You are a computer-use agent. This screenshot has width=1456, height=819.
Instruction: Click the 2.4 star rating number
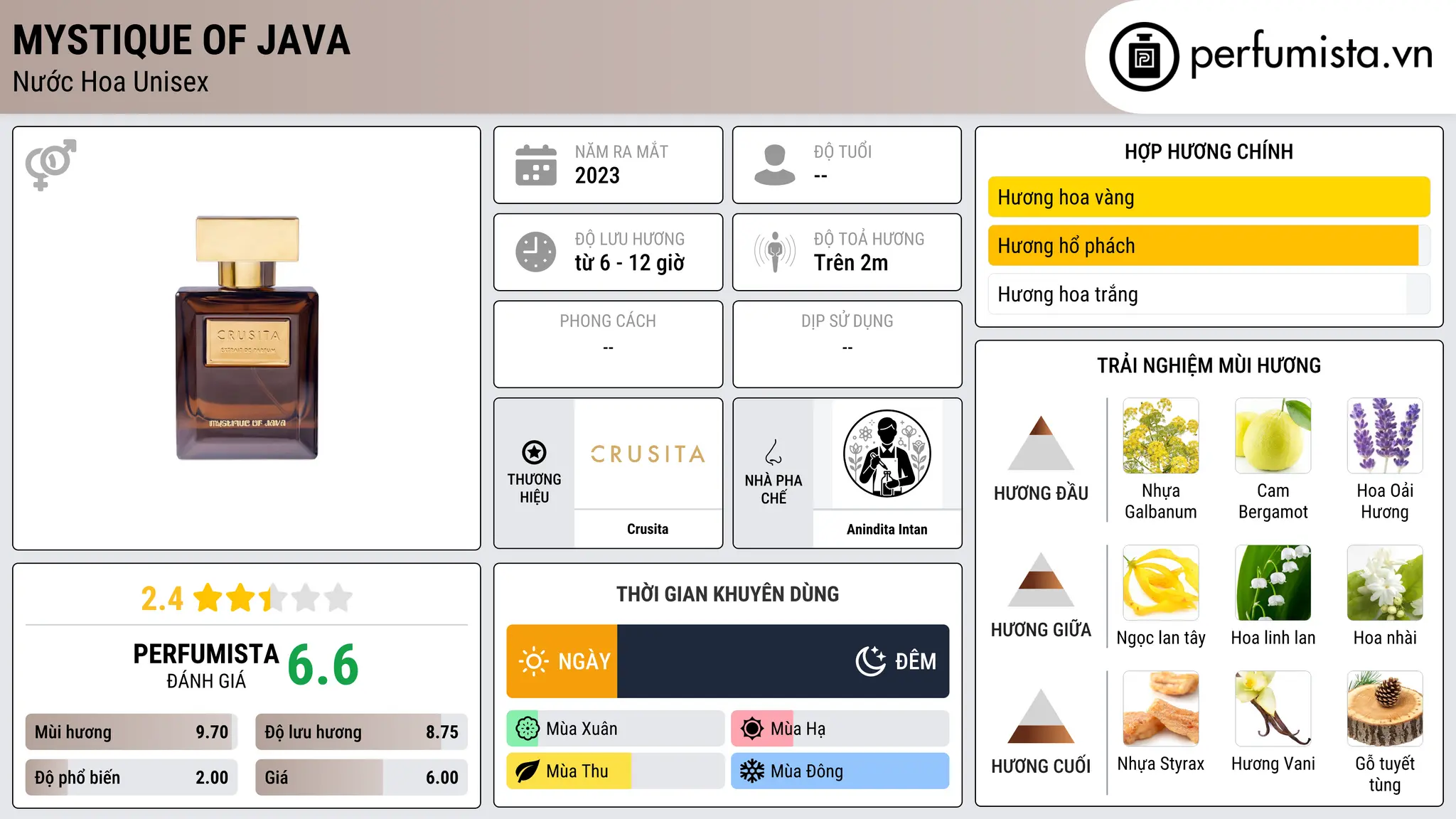[162, 599]
